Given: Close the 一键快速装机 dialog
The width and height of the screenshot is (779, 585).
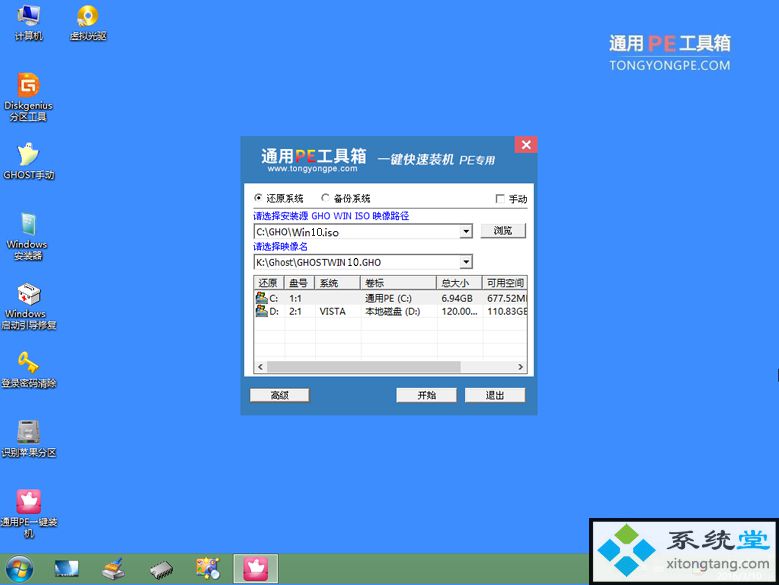Looking at the screenshot, I should [x=526, y=145].
